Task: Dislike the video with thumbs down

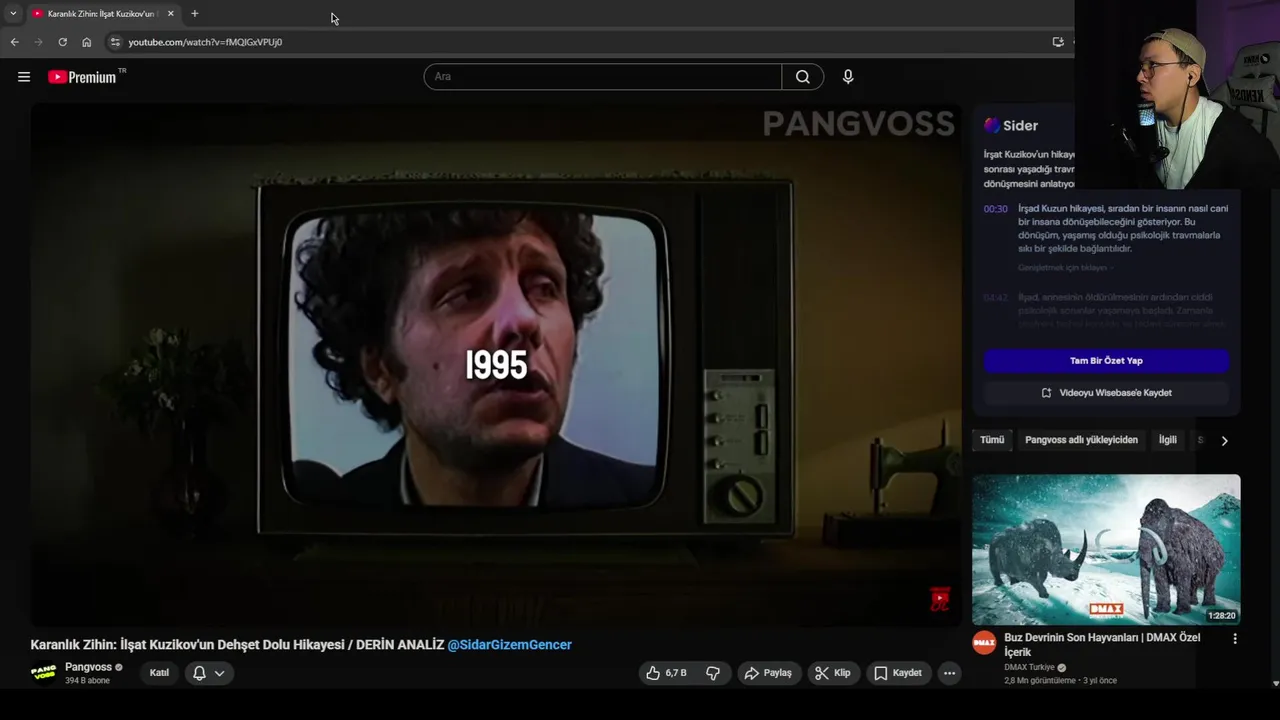Action: pyautogui.click(x=713, y=673)
